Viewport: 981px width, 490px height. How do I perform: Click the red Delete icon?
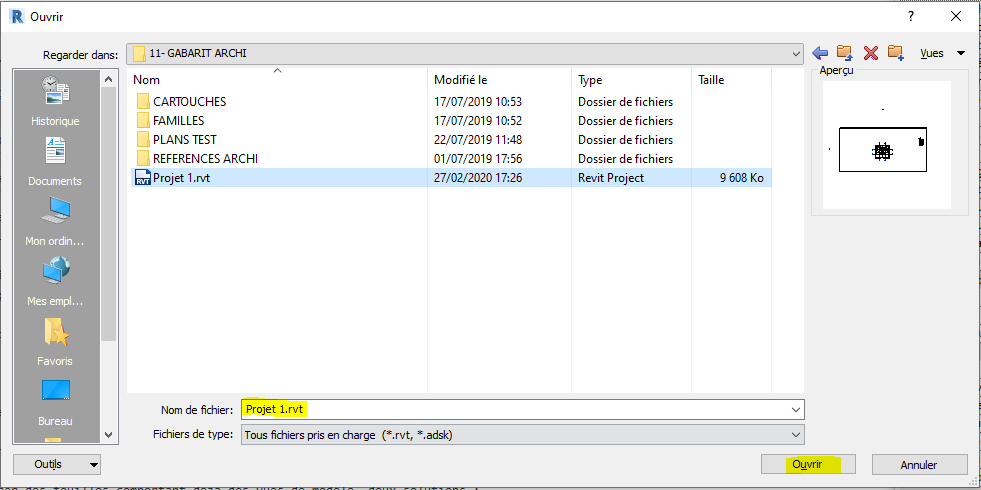click(870, 53)
